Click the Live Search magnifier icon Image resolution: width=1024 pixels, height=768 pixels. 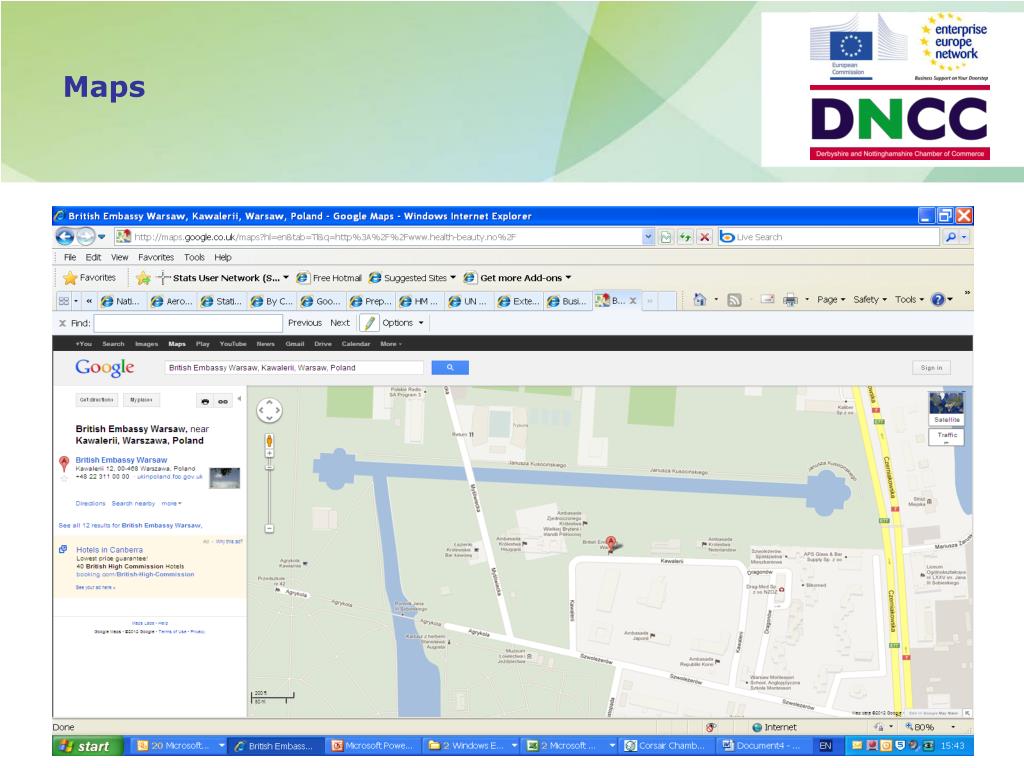pyautogui.click(x=951, y=237)
